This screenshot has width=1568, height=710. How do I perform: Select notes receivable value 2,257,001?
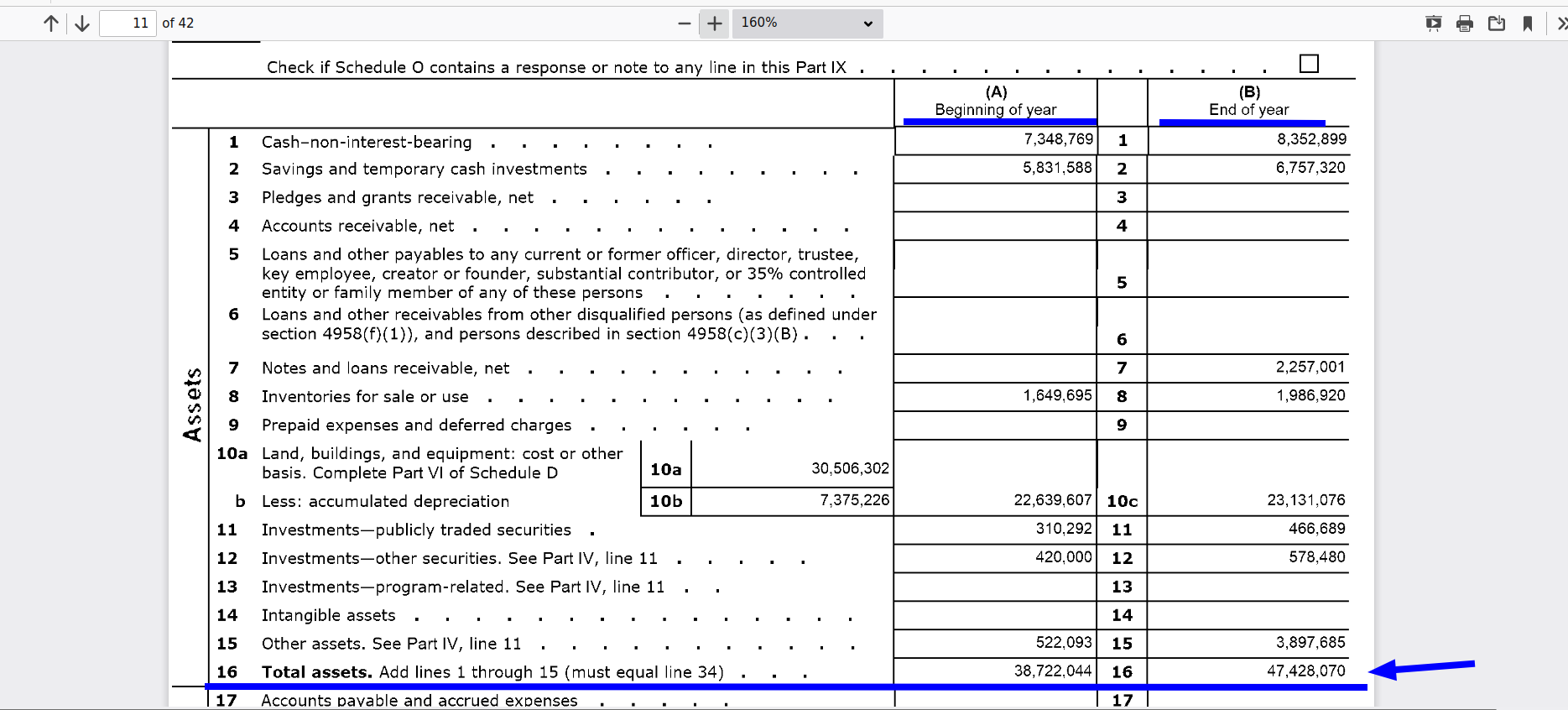tap(1310, 367)
